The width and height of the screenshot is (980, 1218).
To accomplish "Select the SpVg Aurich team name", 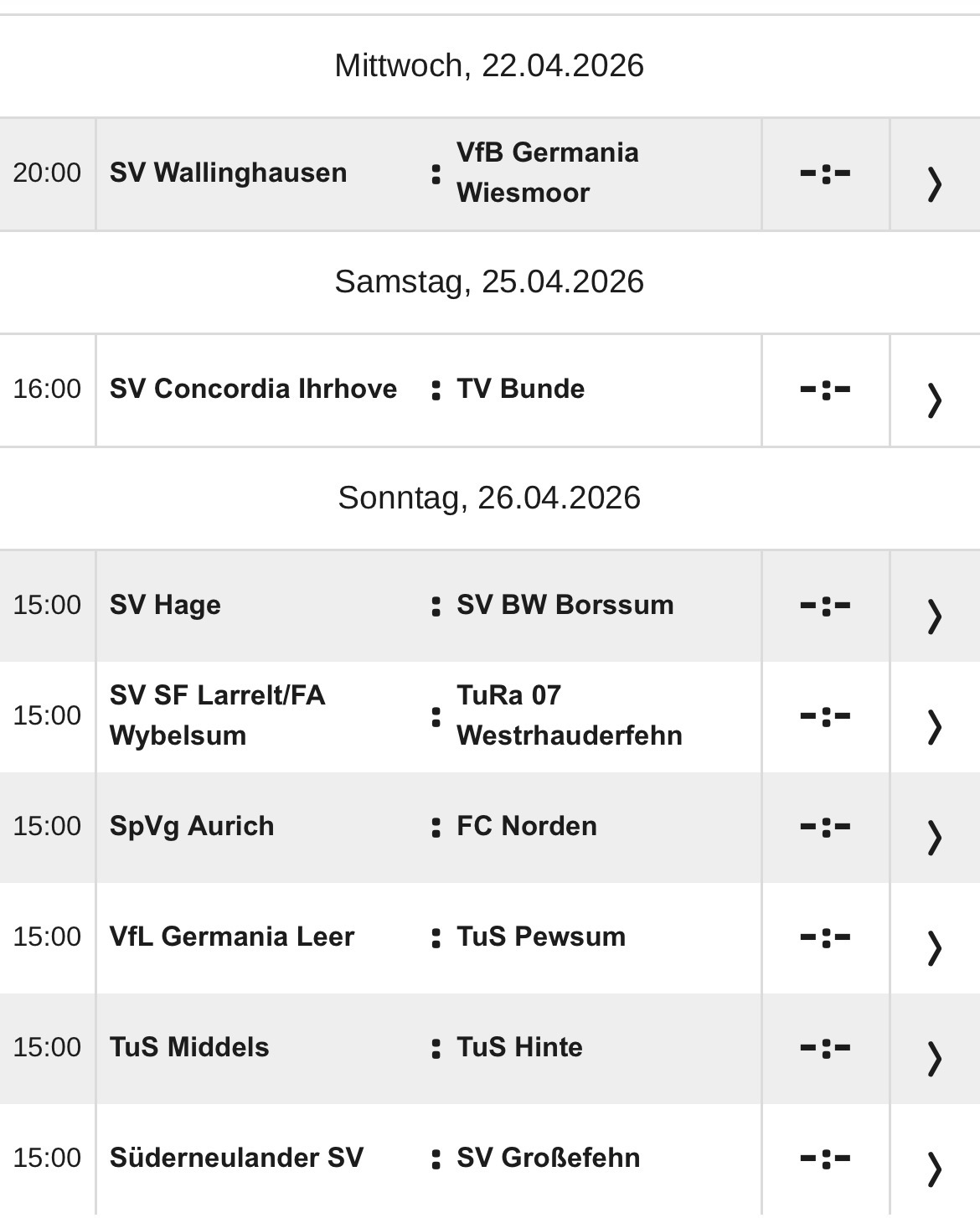I will [192, 826].
